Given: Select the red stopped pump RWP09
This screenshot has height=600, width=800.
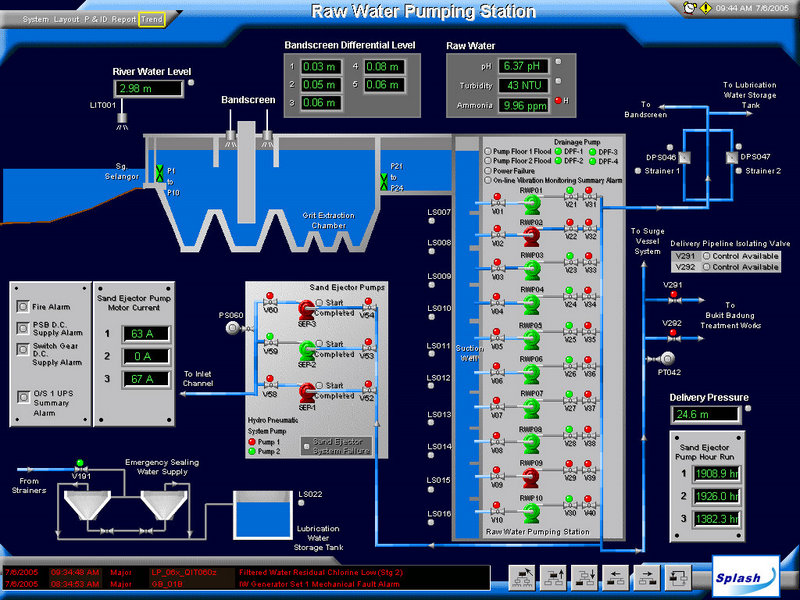Looking at the screenshot, I should pos(532,478).
